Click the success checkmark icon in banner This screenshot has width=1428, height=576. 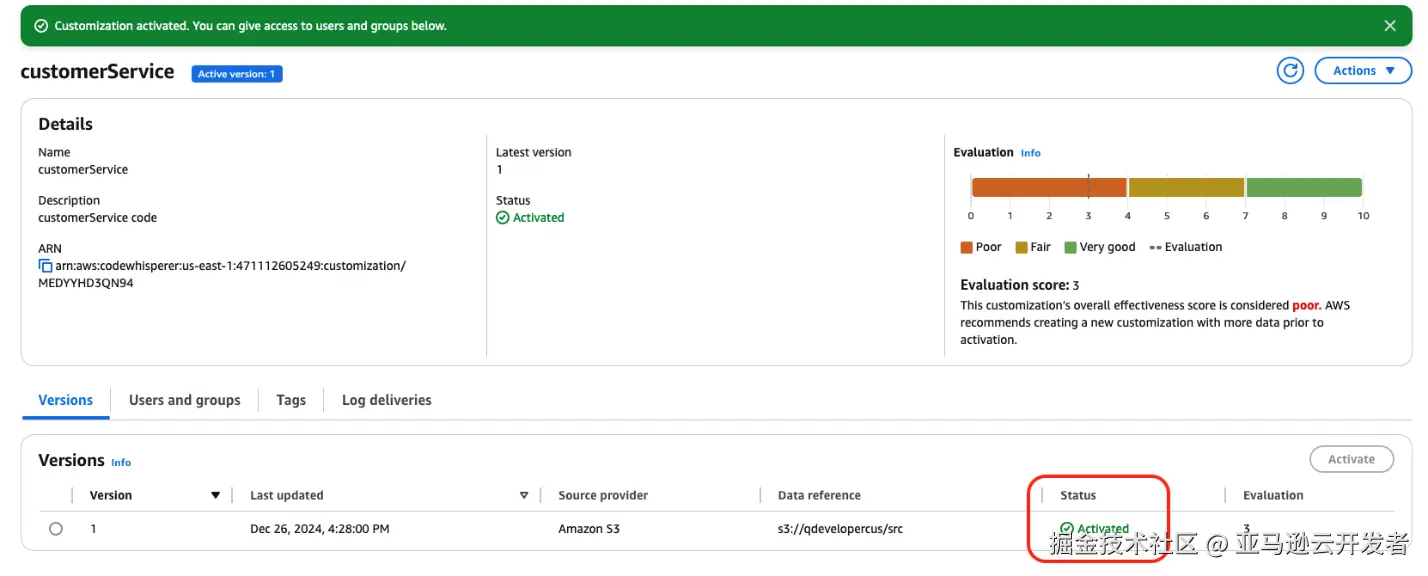coord(41,26)
